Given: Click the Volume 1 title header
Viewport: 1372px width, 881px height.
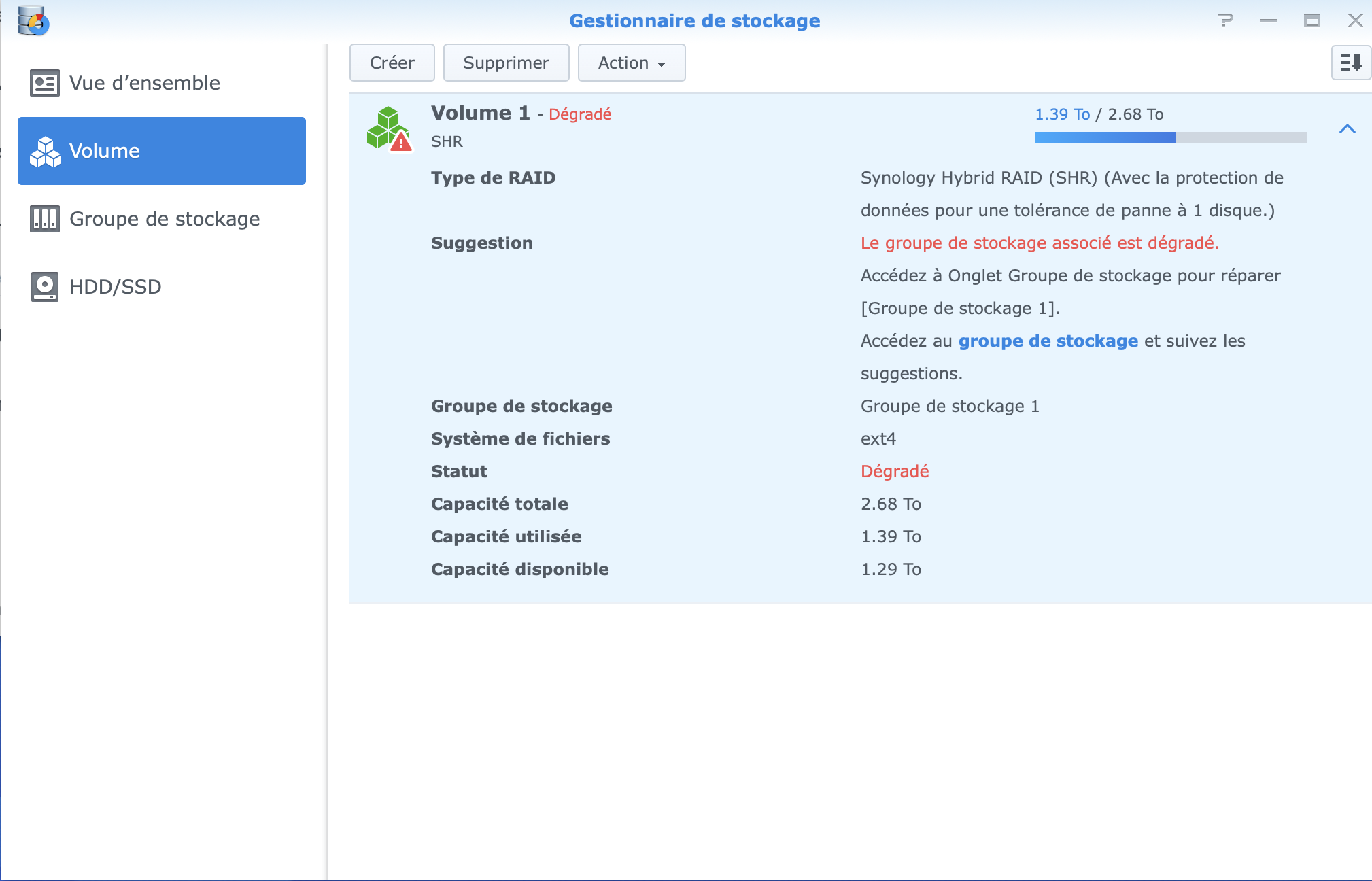Looking at the screenshot, I should pos(480,113).
